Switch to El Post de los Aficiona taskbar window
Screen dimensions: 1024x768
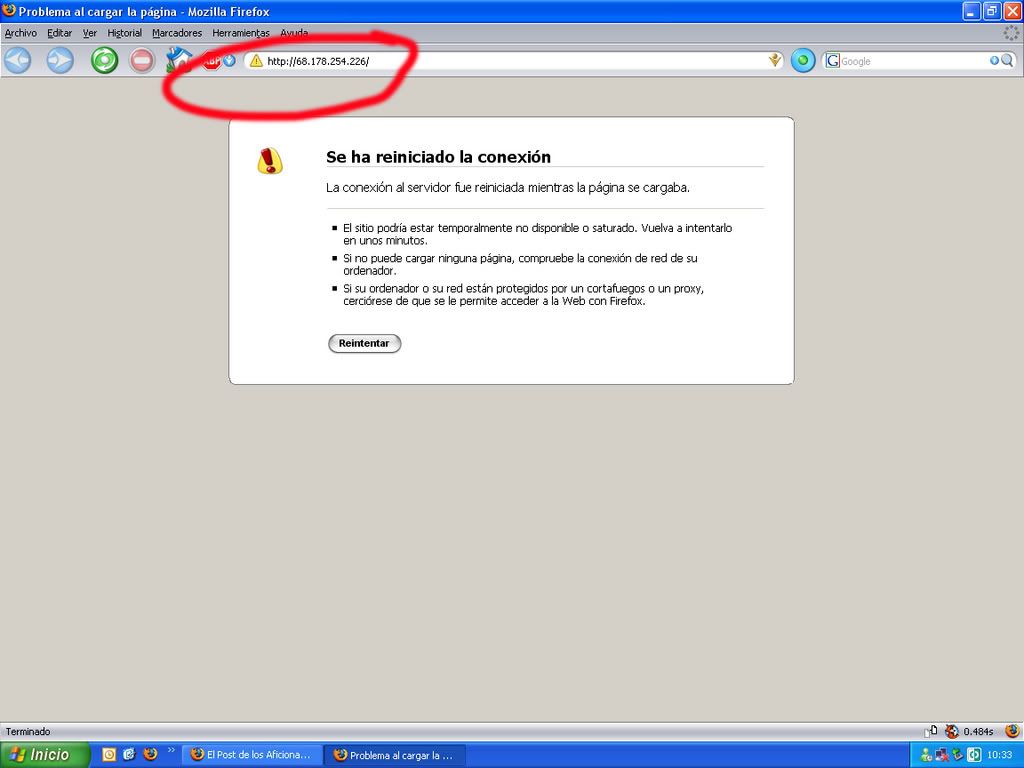254,755
